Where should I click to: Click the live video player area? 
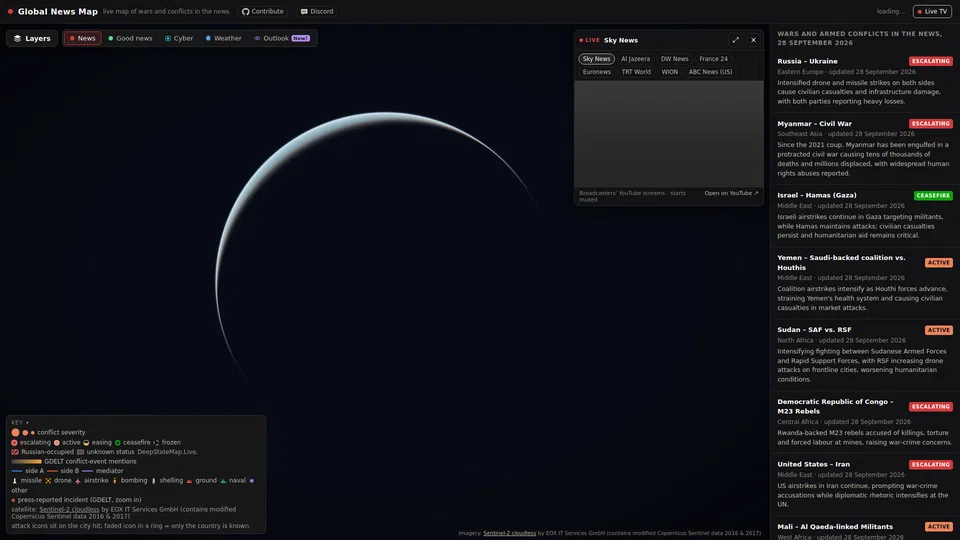click(x=669, y=133)
